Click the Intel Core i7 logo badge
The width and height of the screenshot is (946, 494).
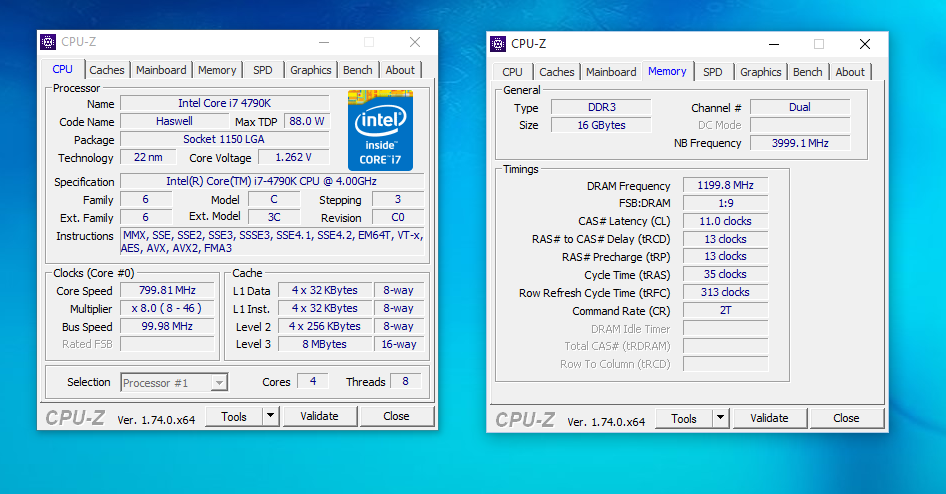(381, 130)
